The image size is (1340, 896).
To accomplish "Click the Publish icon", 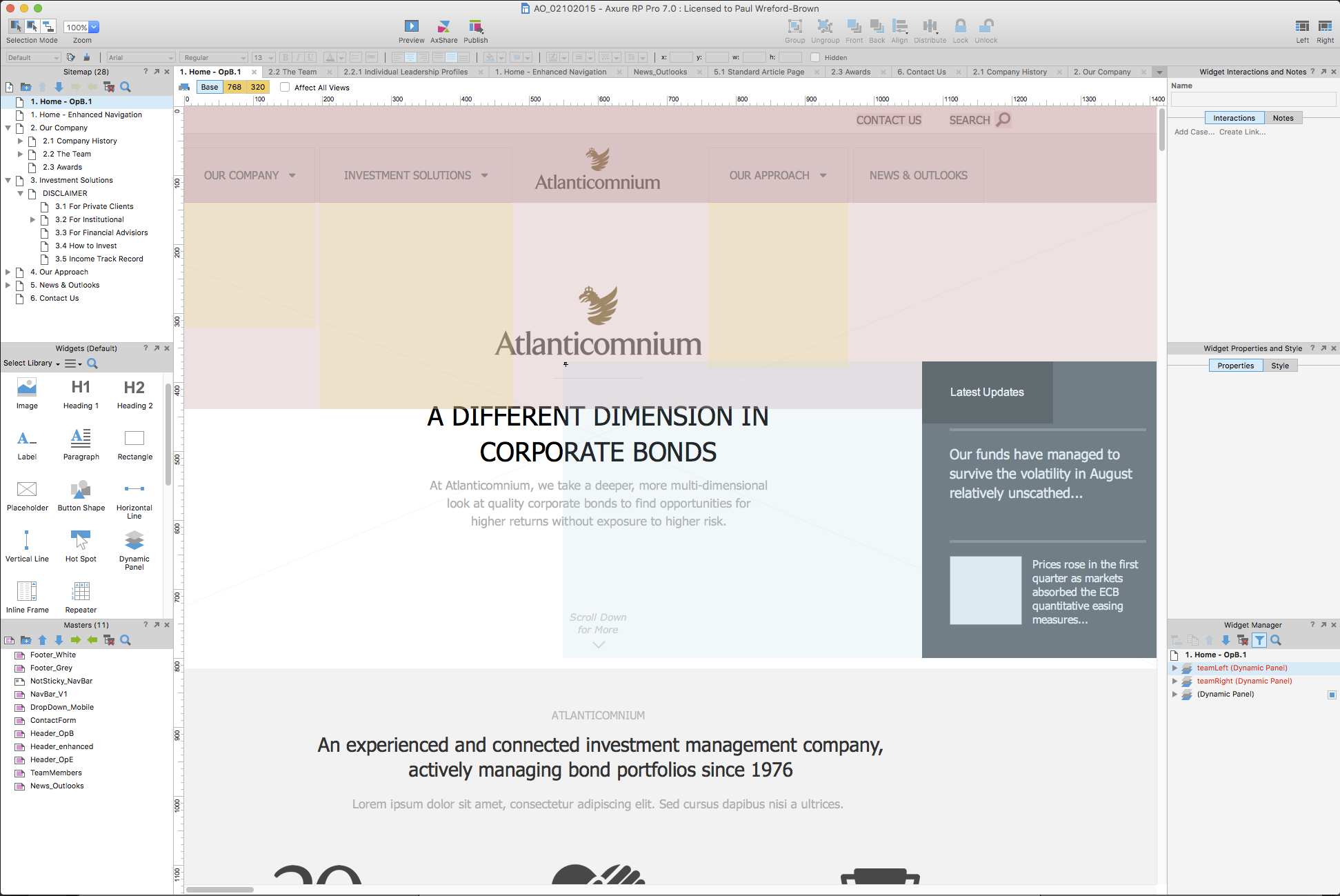I will tap(475, 27).
